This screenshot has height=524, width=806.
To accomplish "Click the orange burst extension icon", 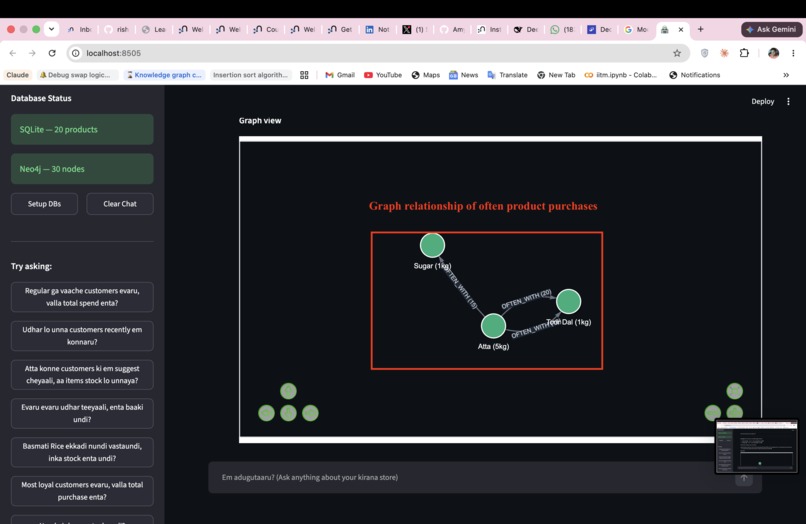I will [724, 53].
